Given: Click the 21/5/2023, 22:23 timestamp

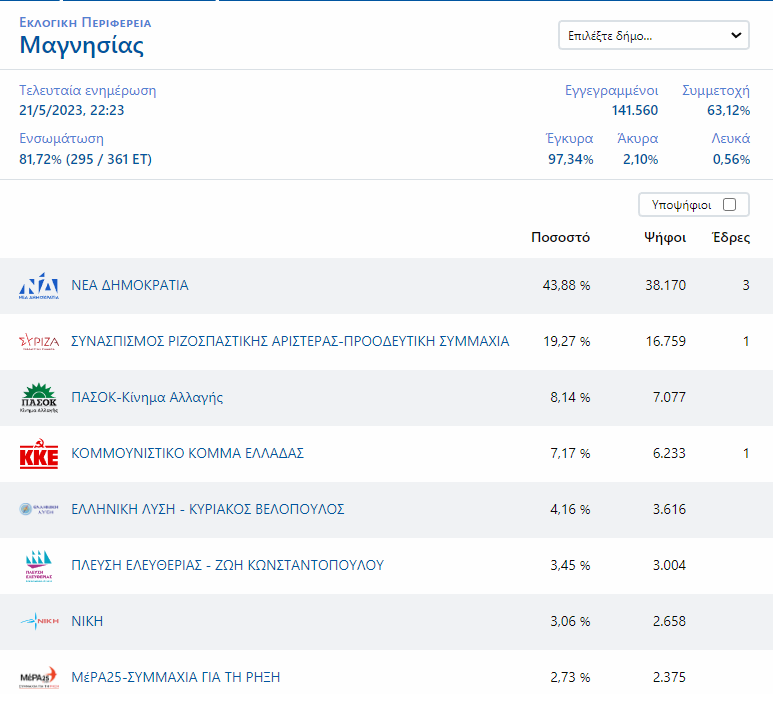Looking at the screenshot, I should coord(71,110).
